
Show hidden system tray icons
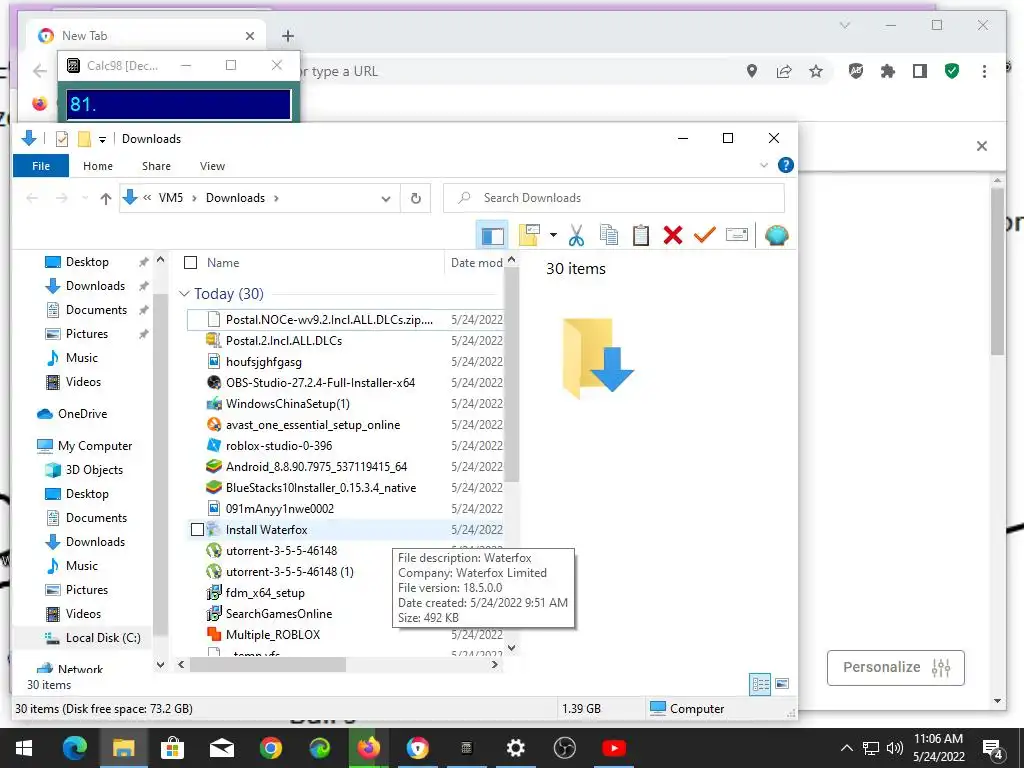tap(846, 748)
